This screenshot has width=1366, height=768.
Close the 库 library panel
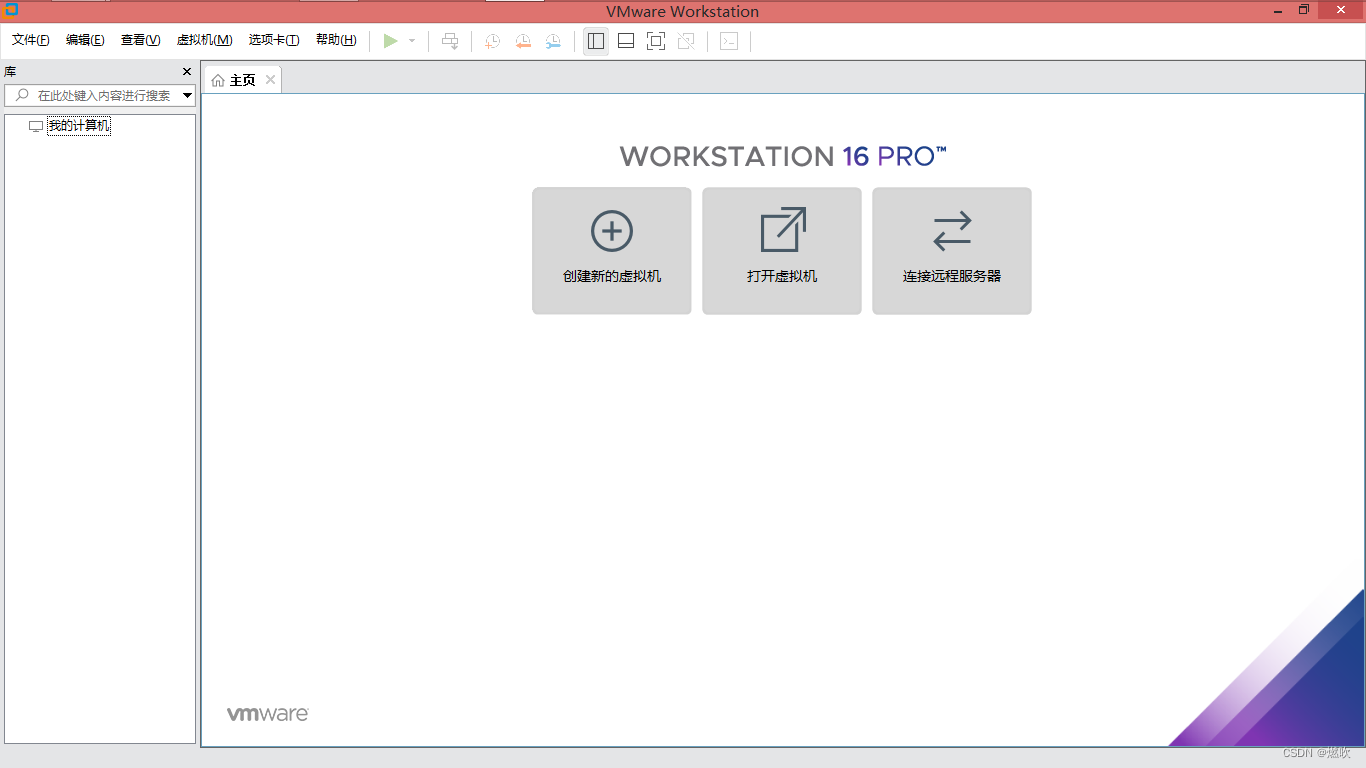point(187,72)
